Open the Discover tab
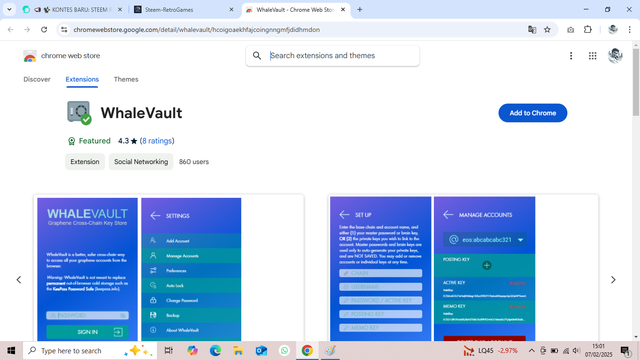Viewport: 640px width, 360px height. click(x=37, y=79)
